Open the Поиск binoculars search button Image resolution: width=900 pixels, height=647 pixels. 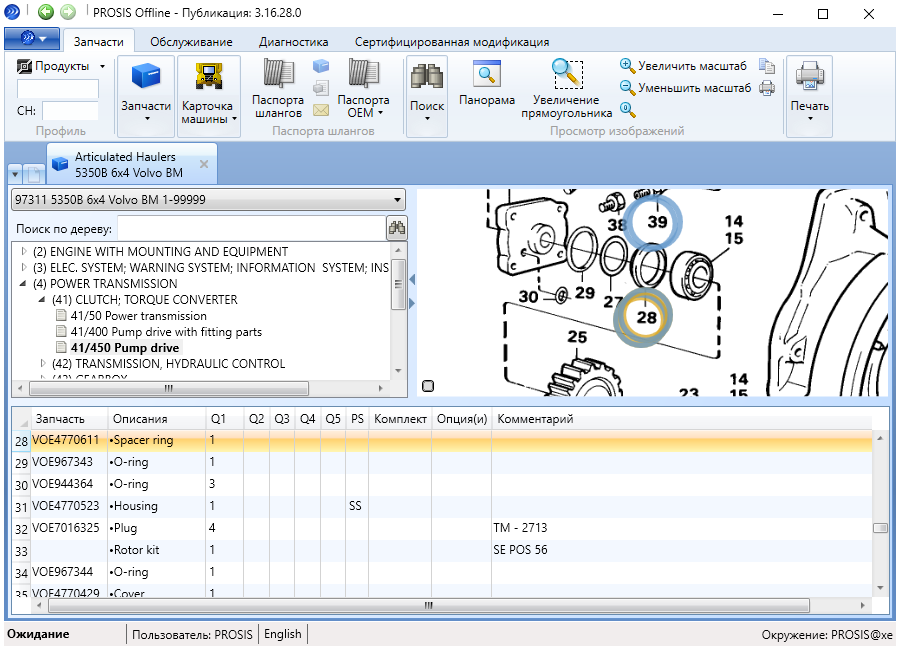click(426, 95)
